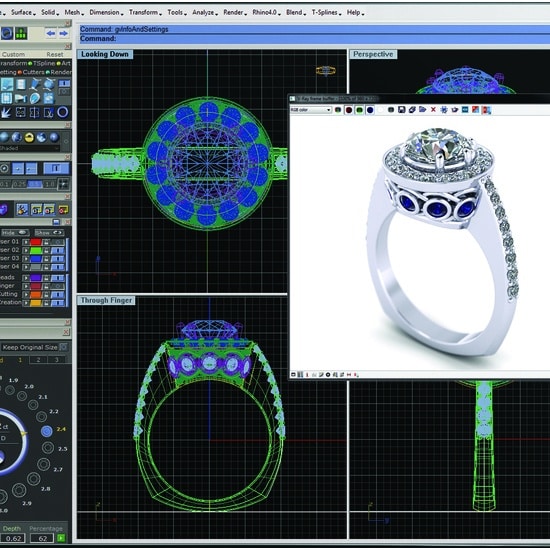Click the purple gem icon in lower toolbar
This screenshot has width=550, height=550.
click(x=3, y=209)
